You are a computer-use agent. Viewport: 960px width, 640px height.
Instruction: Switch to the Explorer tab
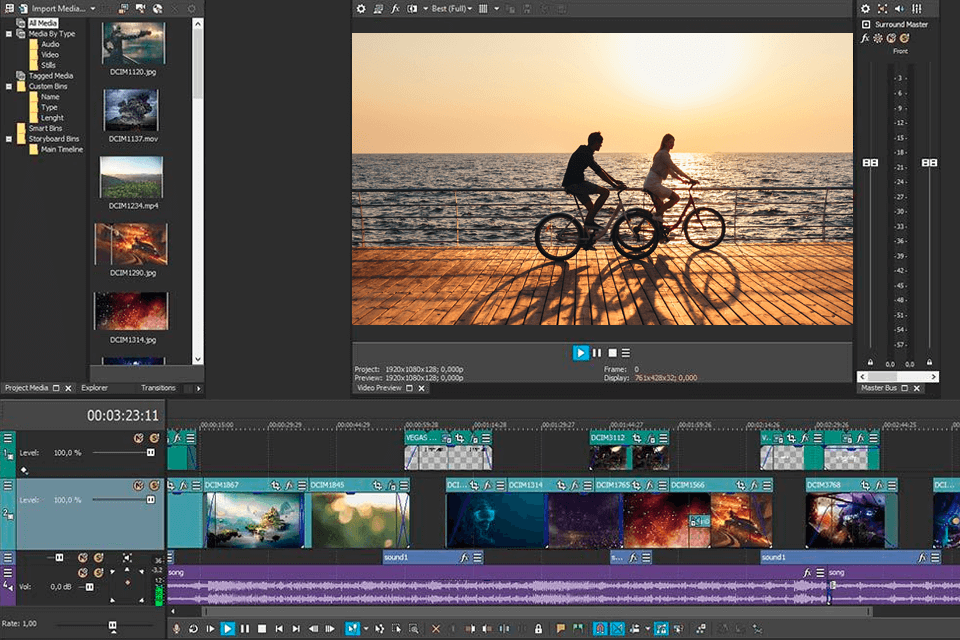94,388
